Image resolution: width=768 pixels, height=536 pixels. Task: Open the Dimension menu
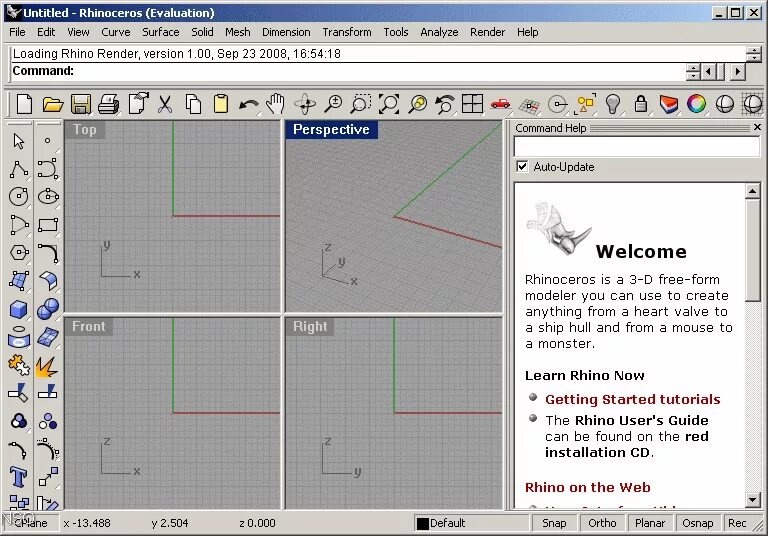[286, 32]
